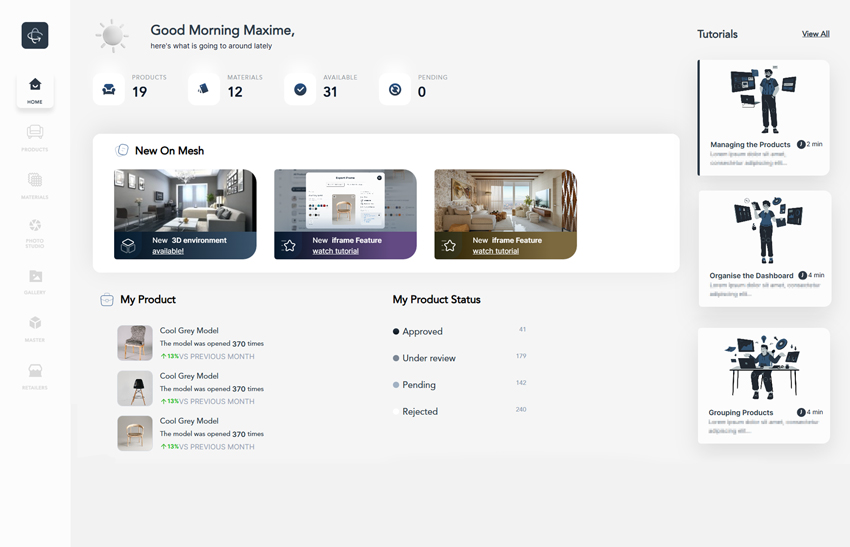Click cube icon on 3D environment card
This screenshot has width=850, height=547.
128,246
